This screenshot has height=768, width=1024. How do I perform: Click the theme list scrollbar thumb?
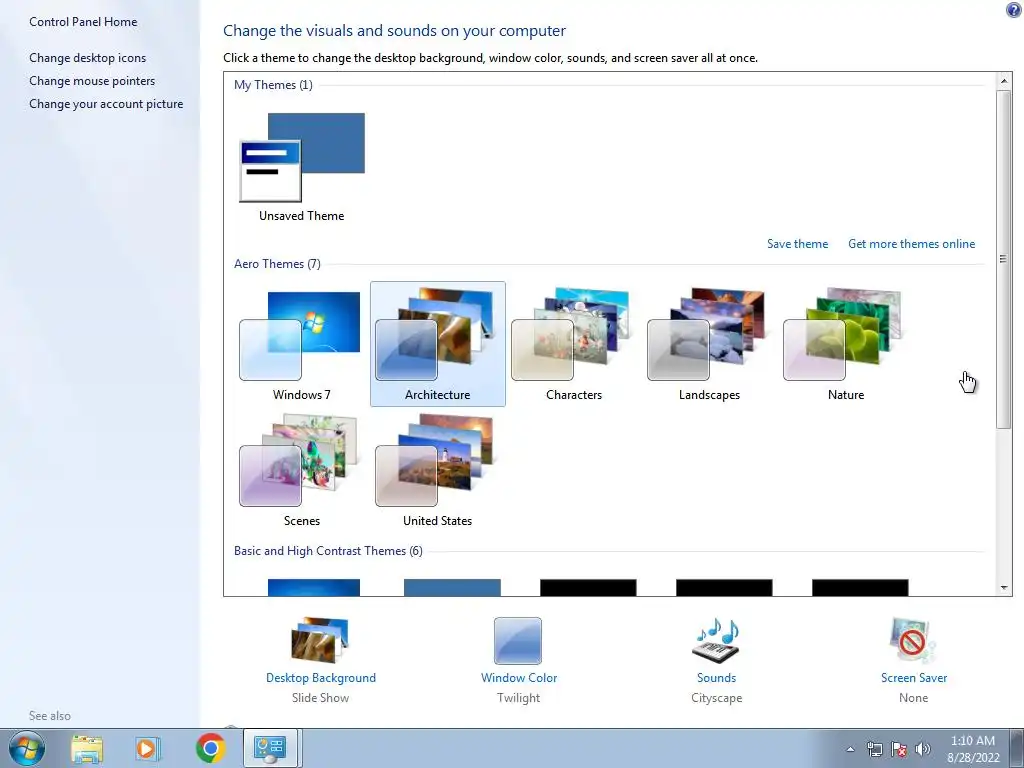tap(1004, 259)
